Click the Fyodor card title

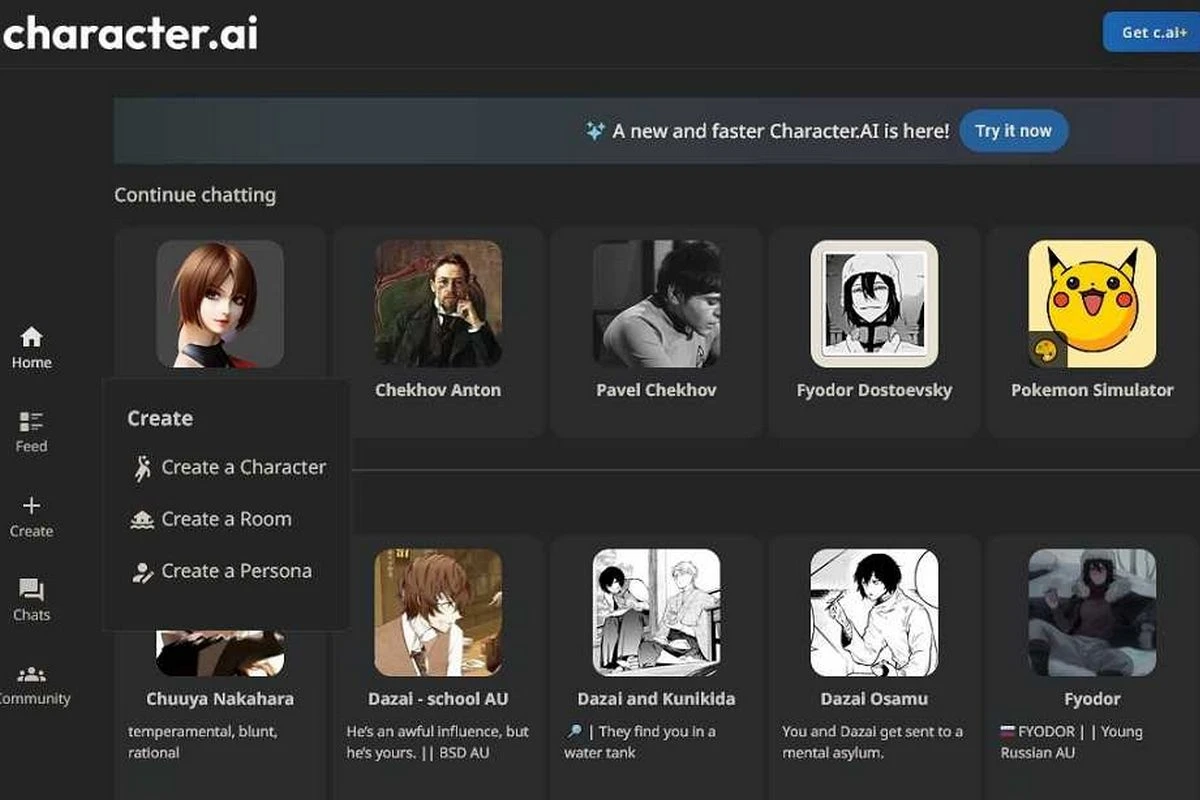pos(1092,699)
